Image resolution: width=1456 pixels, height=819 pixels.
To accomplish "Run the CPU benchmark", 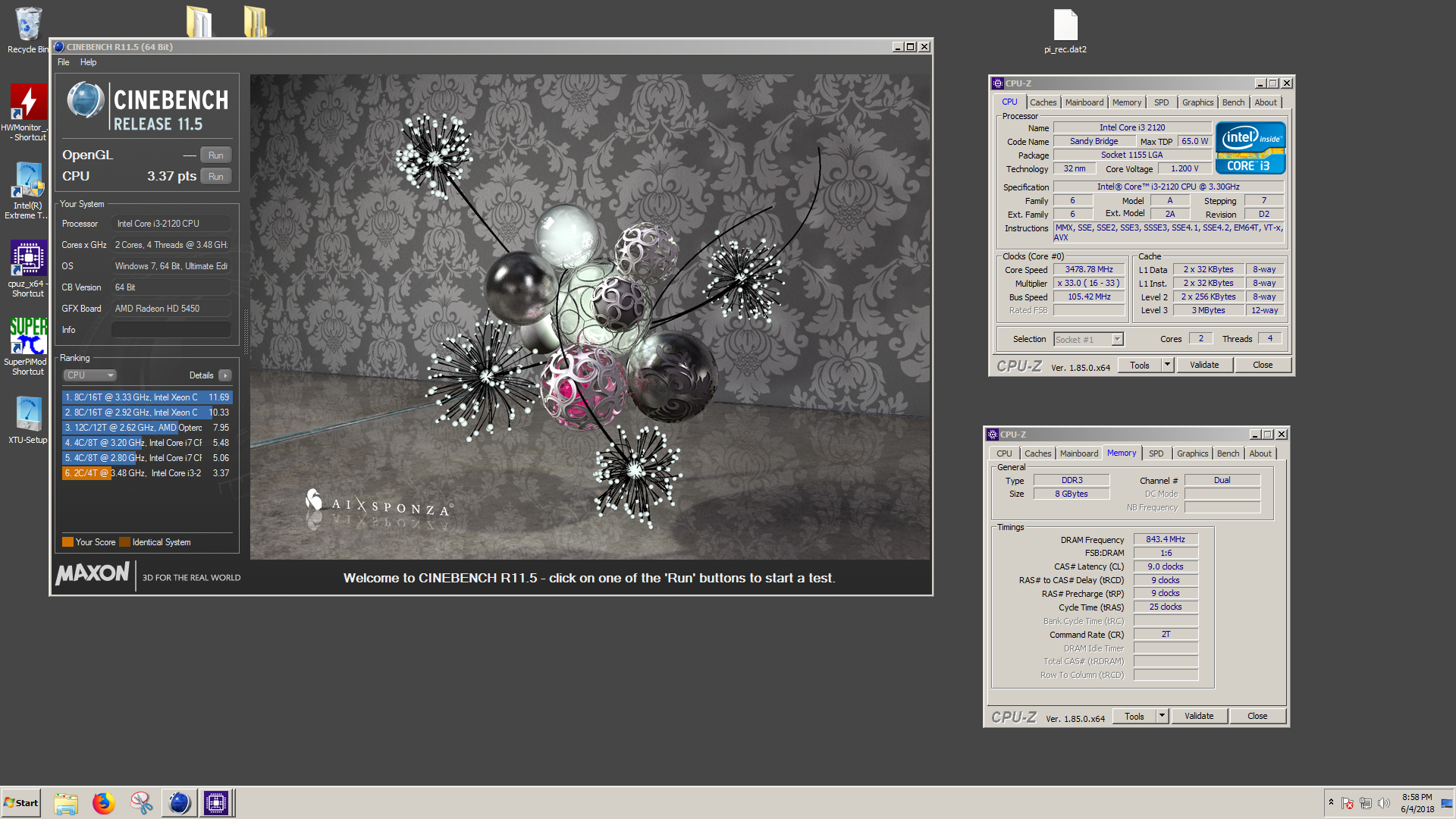I will pyautogui.click(x=216, y=177).
